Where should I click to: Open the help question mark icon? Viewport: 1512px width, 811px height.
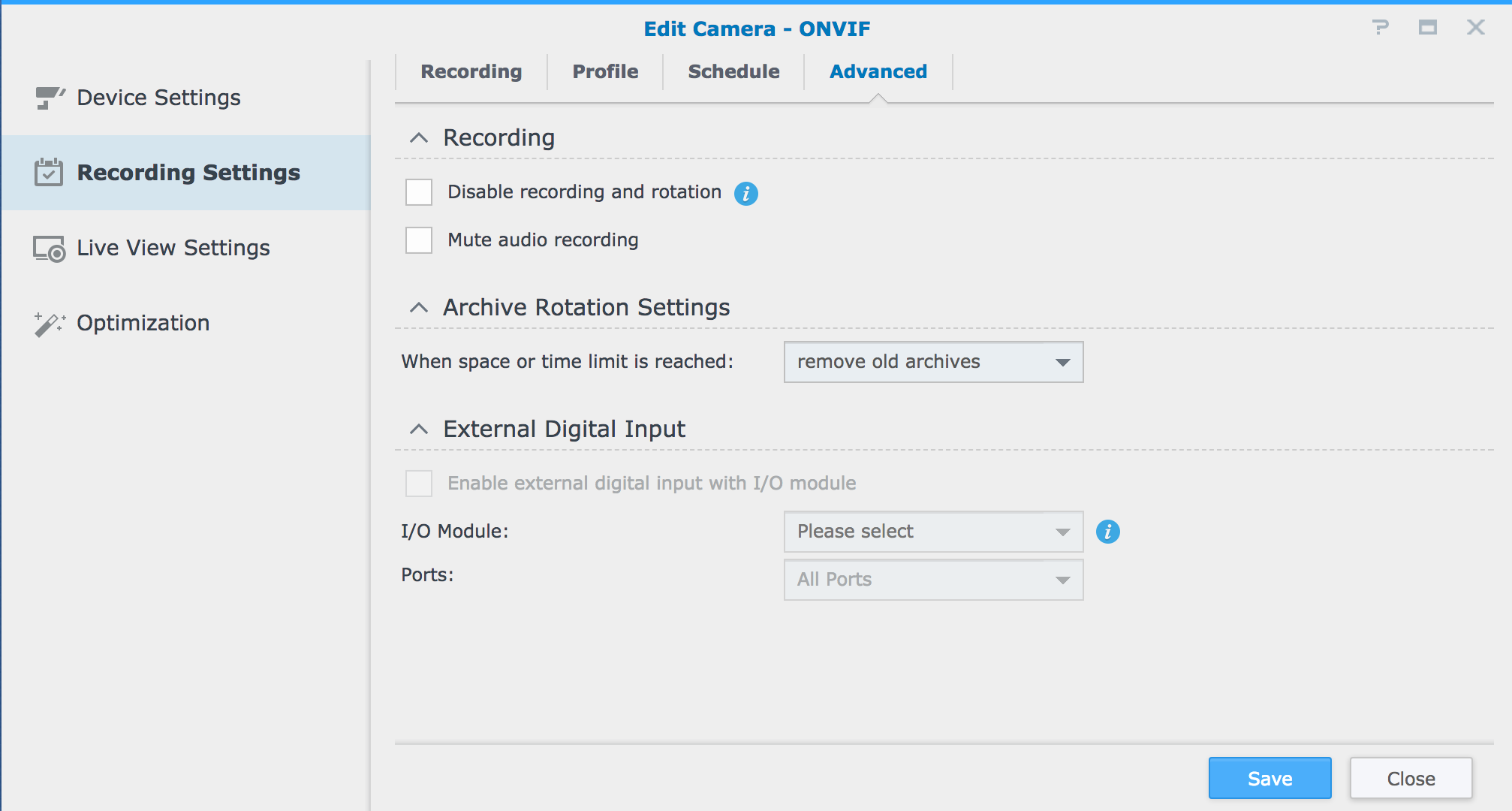[x=1380, y=28]
